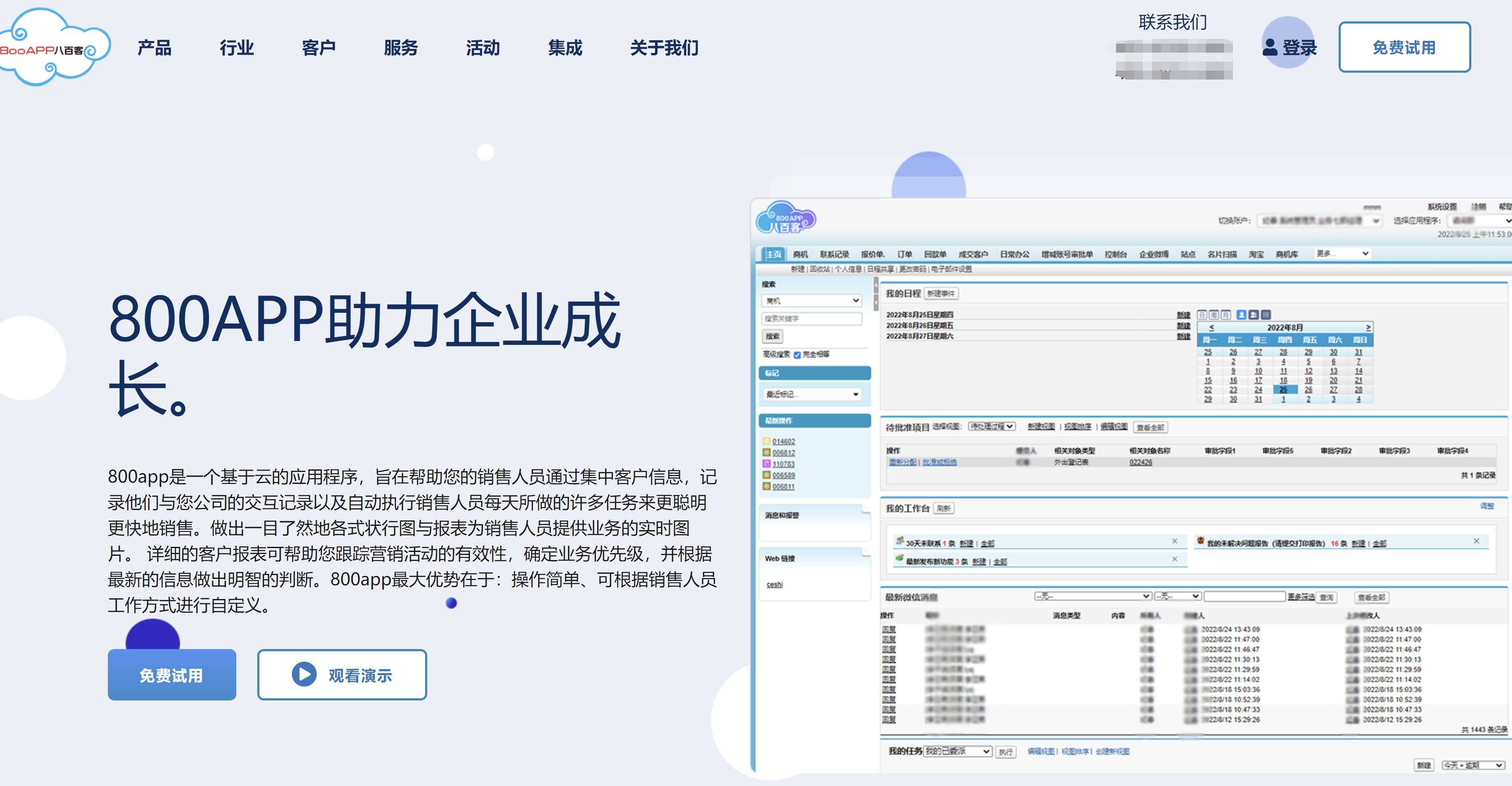Open the 产品 menu in the site header
This screenshot has height=786, width=1512.
(155, 47)
